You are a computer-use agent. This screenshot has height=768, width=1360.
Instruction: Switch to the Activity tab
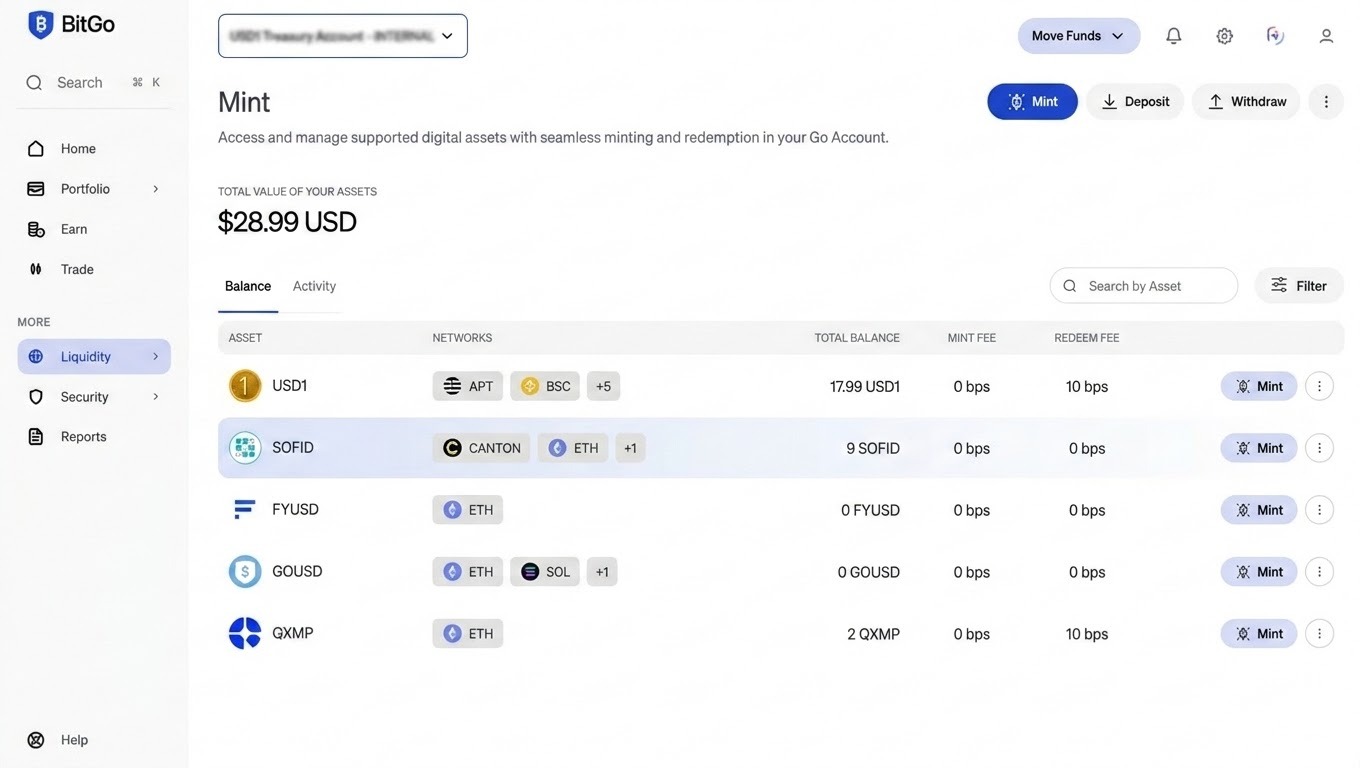click(x=314, y=286)
